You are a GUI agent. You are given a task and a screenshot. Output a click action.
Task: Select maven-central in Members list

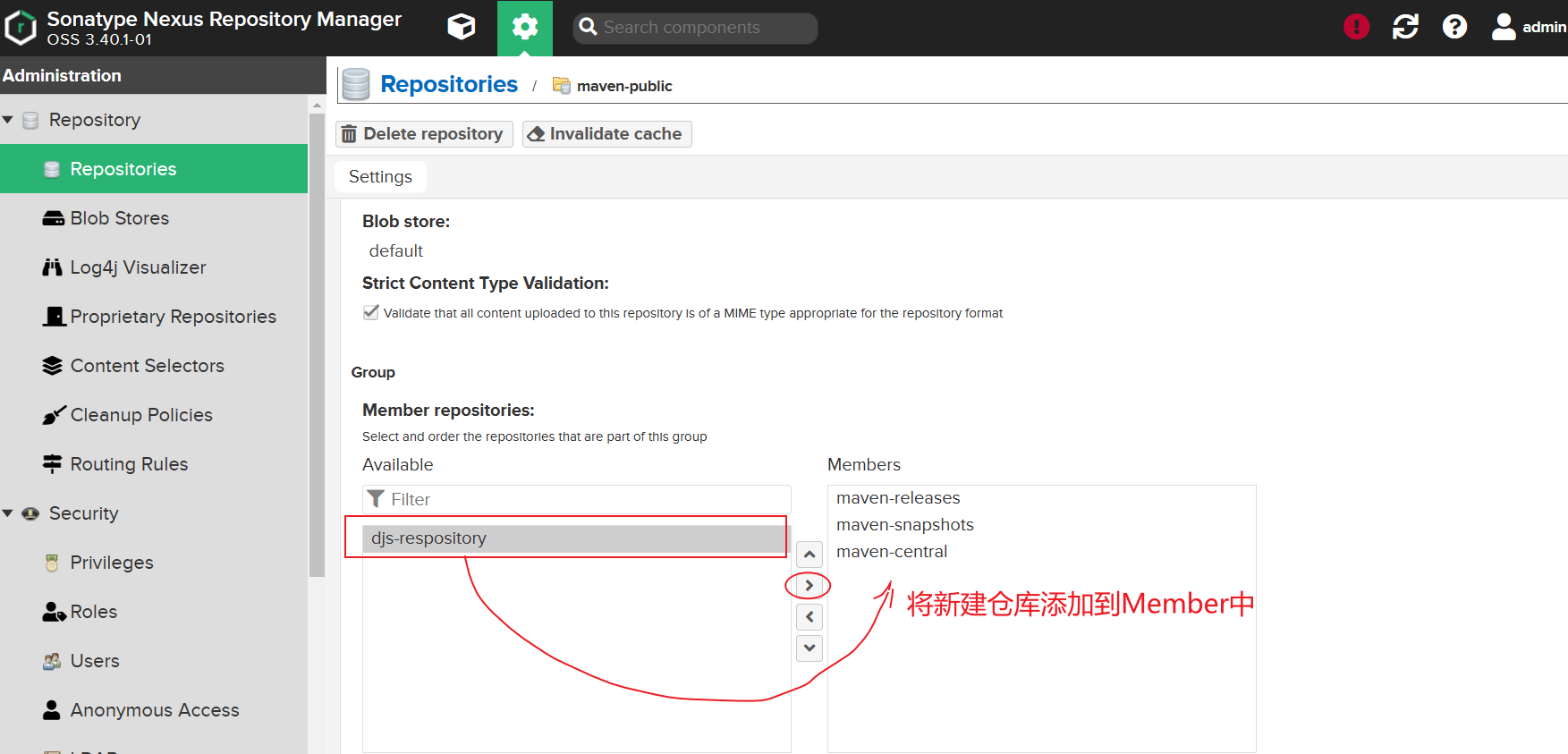pyautogui.click(x=1041, y=552)
